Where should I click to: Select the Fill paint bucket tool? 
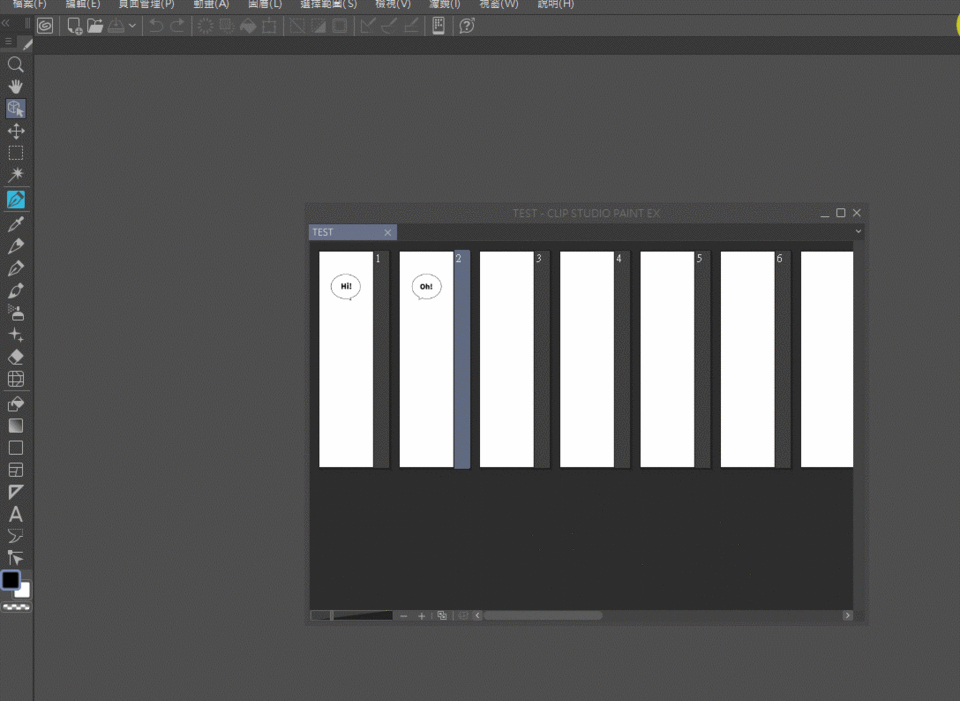[16, 403]
